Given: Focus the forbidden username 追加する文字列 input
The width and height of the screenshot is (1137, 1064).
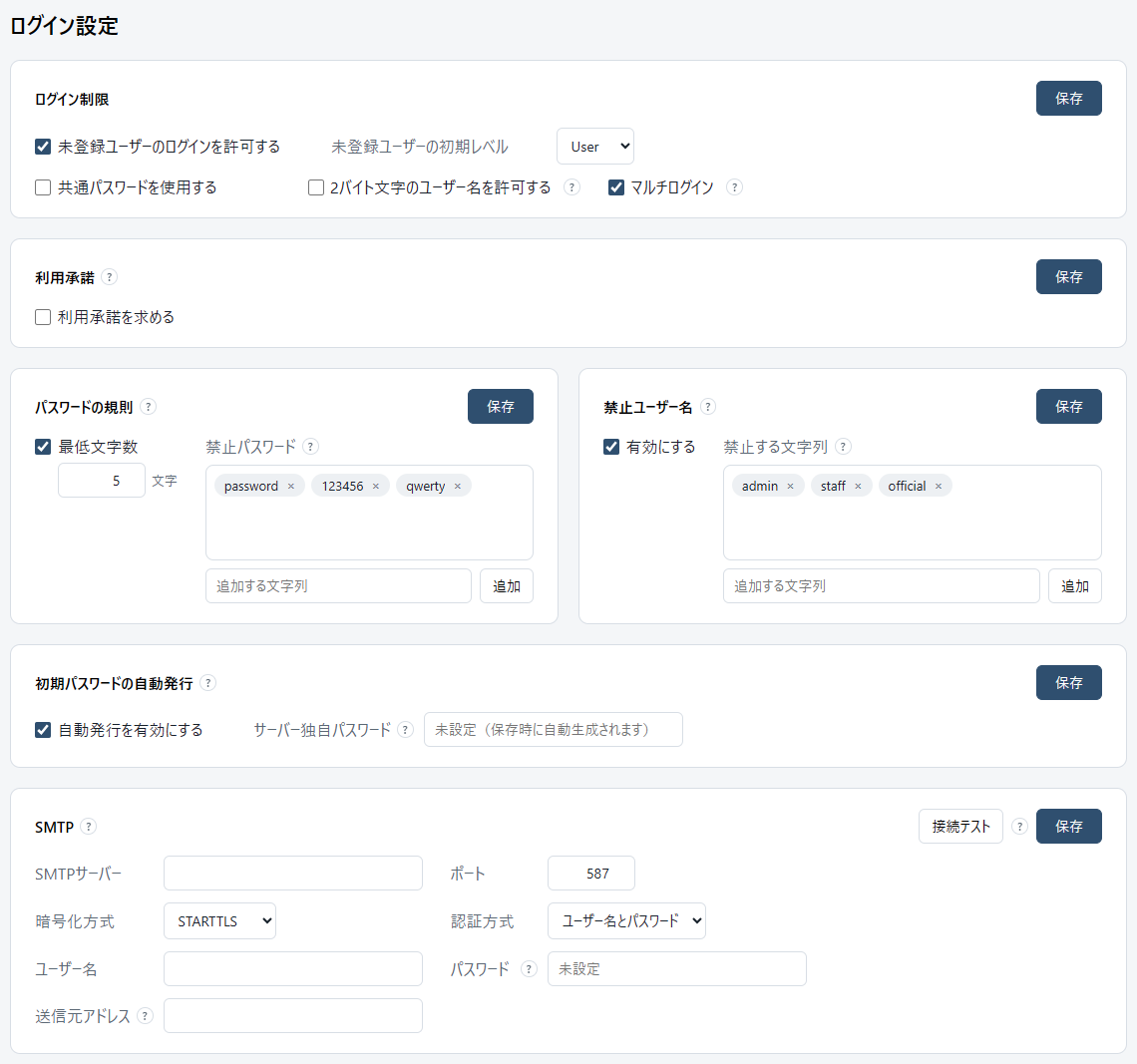Looking at the screenshot, I should click(881, 586).
